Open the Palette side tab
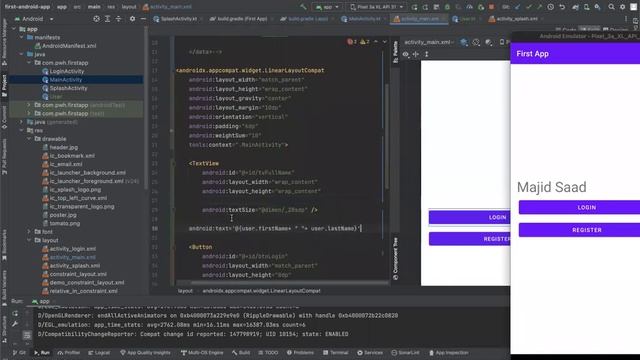Viewport: 640px width, 360px height. coord(395,52)
